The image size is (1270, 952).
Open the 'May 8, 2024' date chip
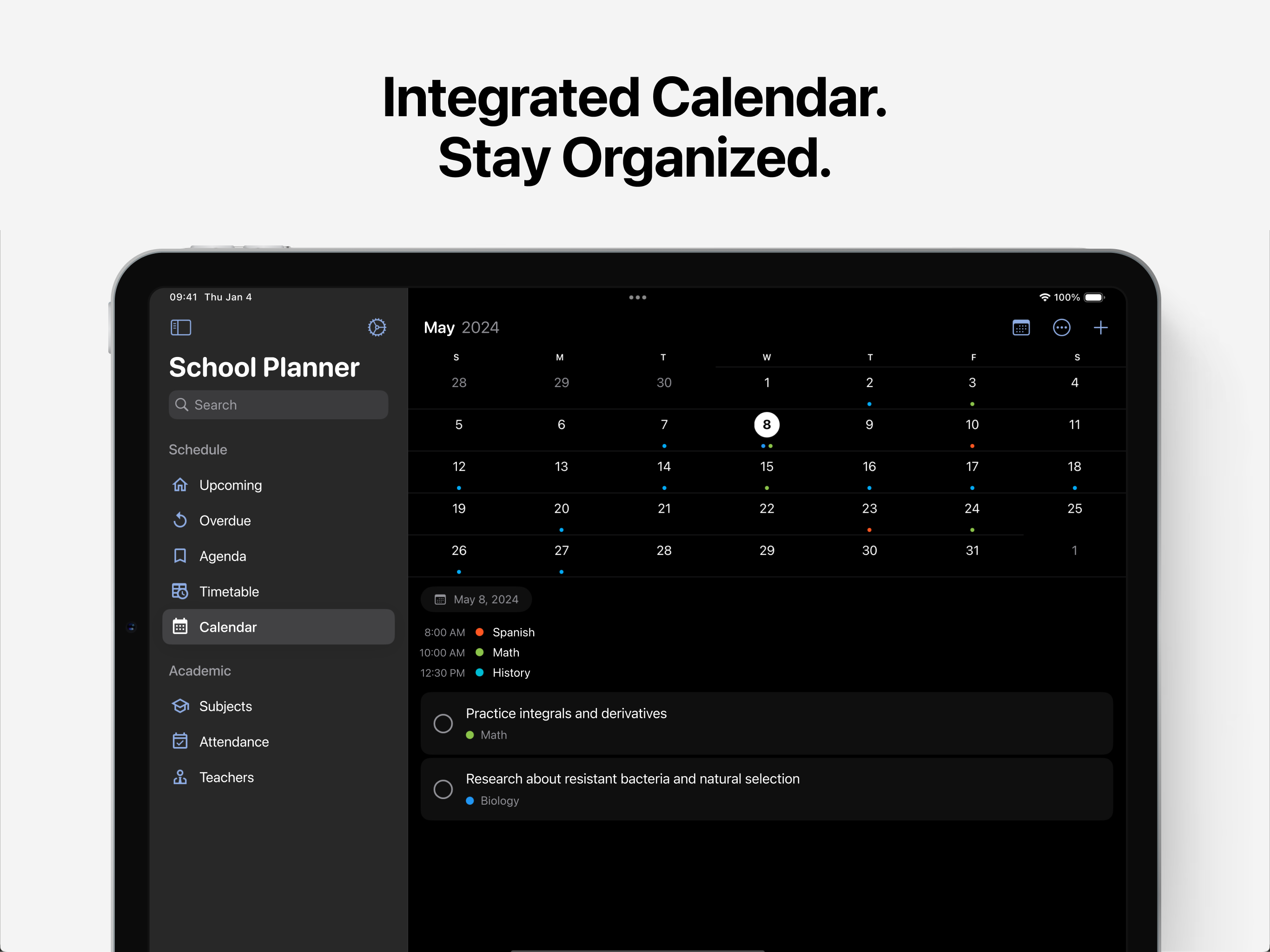coord(476,599)
